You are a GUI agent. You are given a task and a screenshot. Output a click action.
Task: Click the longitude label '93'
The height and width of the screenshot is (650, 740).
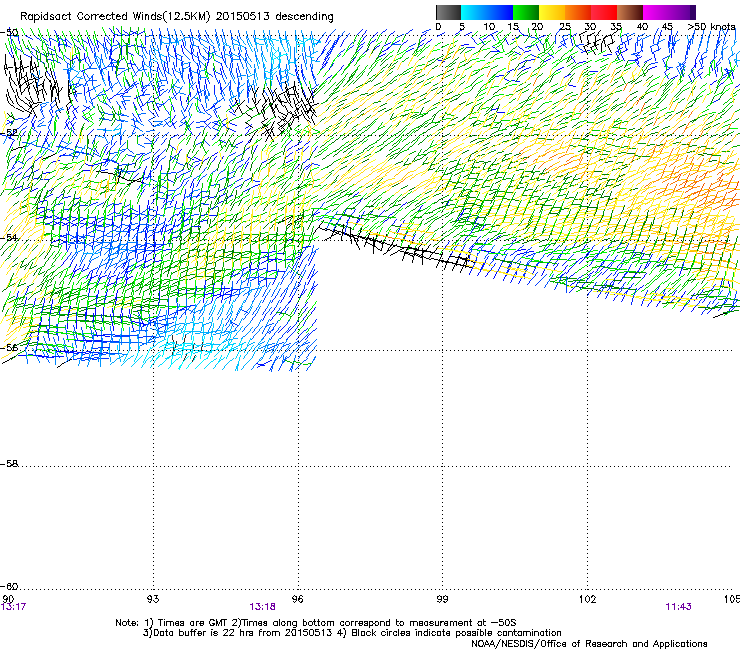[153, 599]
